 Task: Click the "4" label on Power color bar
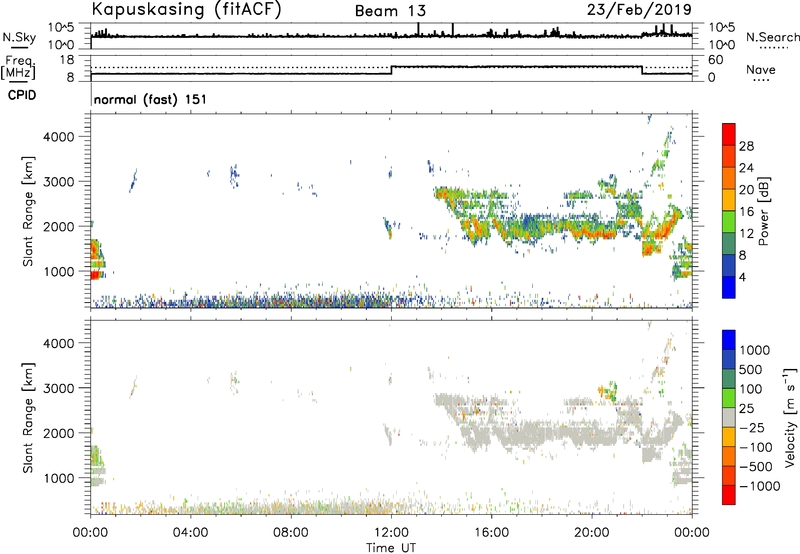742,277
